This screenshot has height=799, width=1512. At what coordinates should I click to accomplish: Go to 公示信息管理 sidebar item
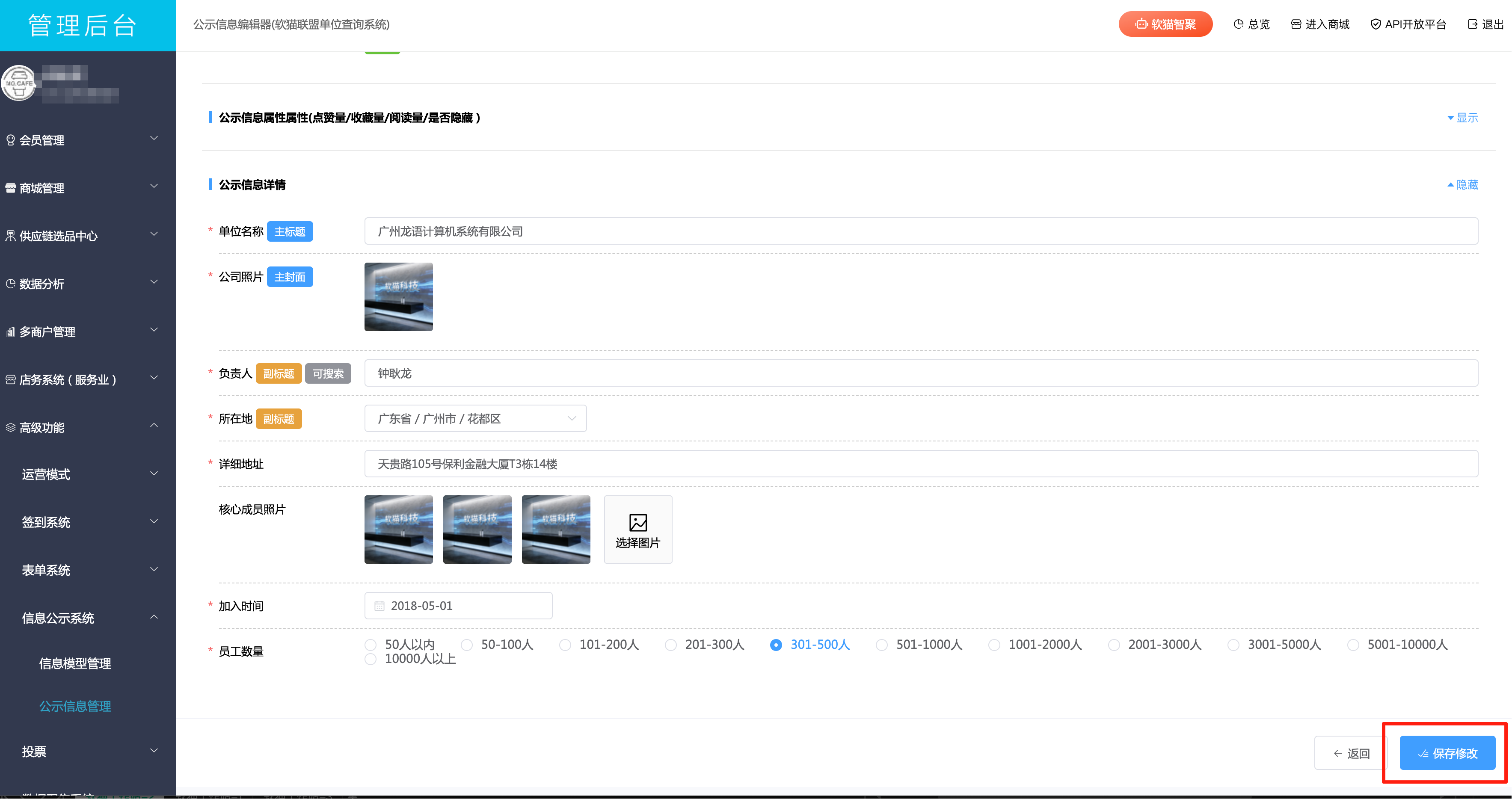click(75, 706)
